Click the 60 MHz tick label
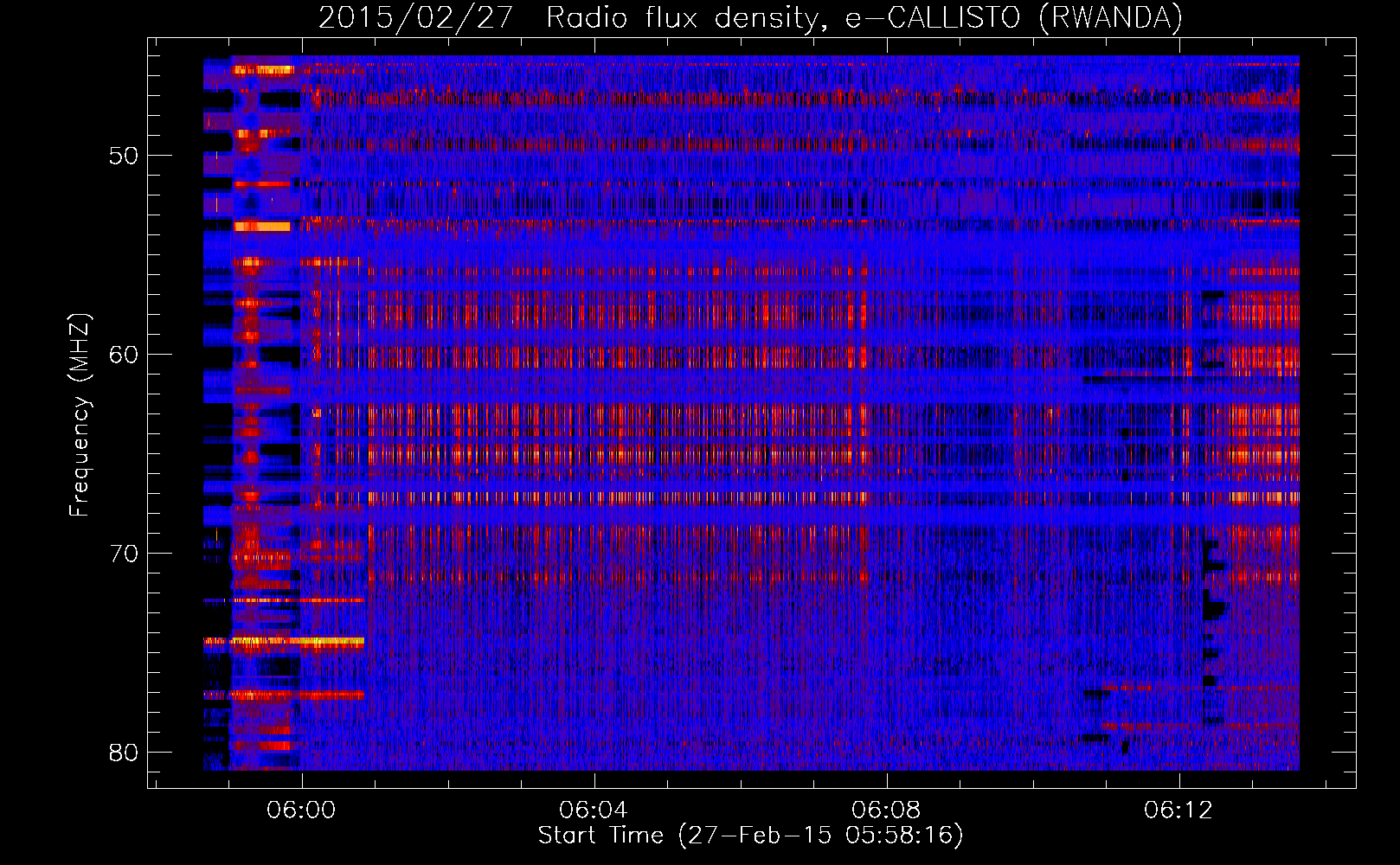The image size is (1400, 865). click(124, 355)
